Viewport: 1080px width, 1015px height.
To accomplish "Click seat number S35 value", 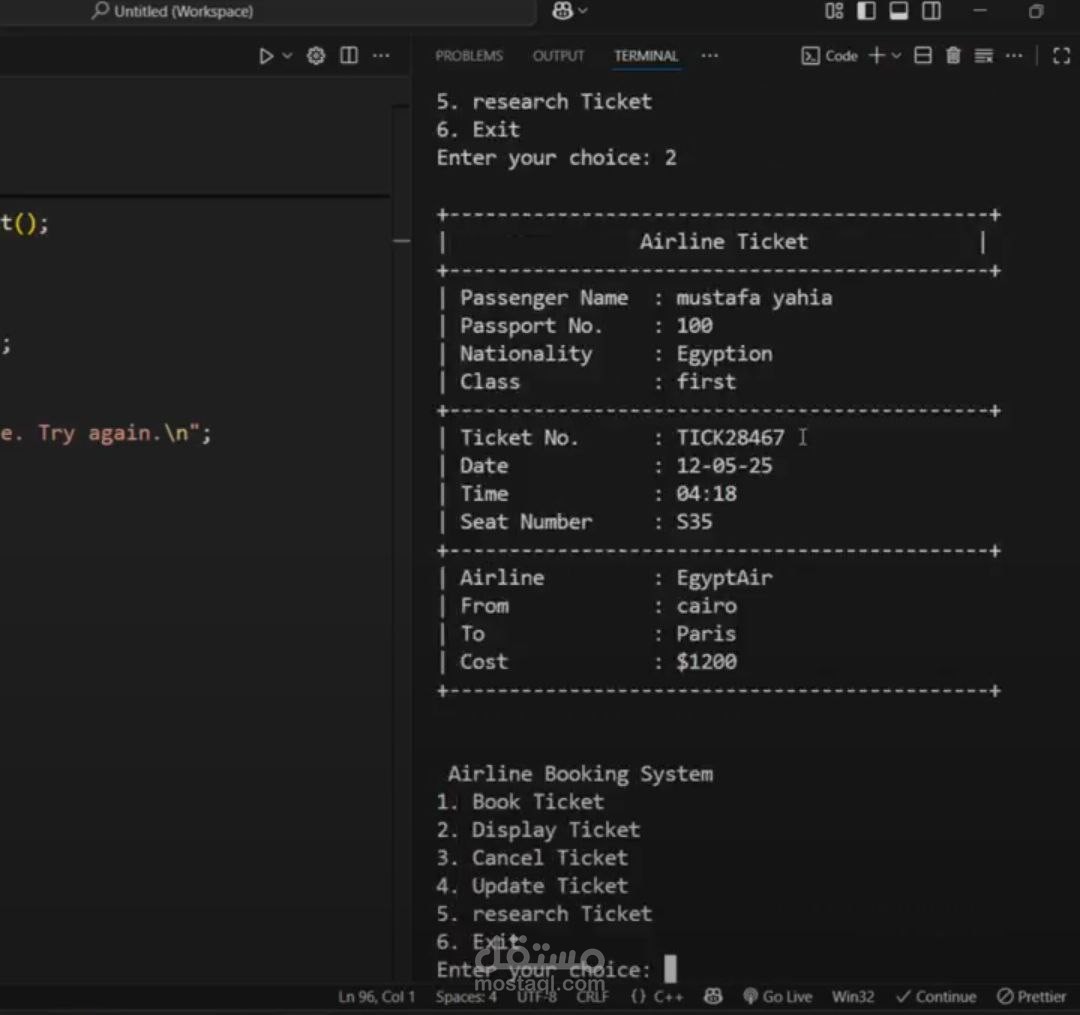I will pos(694,521).
